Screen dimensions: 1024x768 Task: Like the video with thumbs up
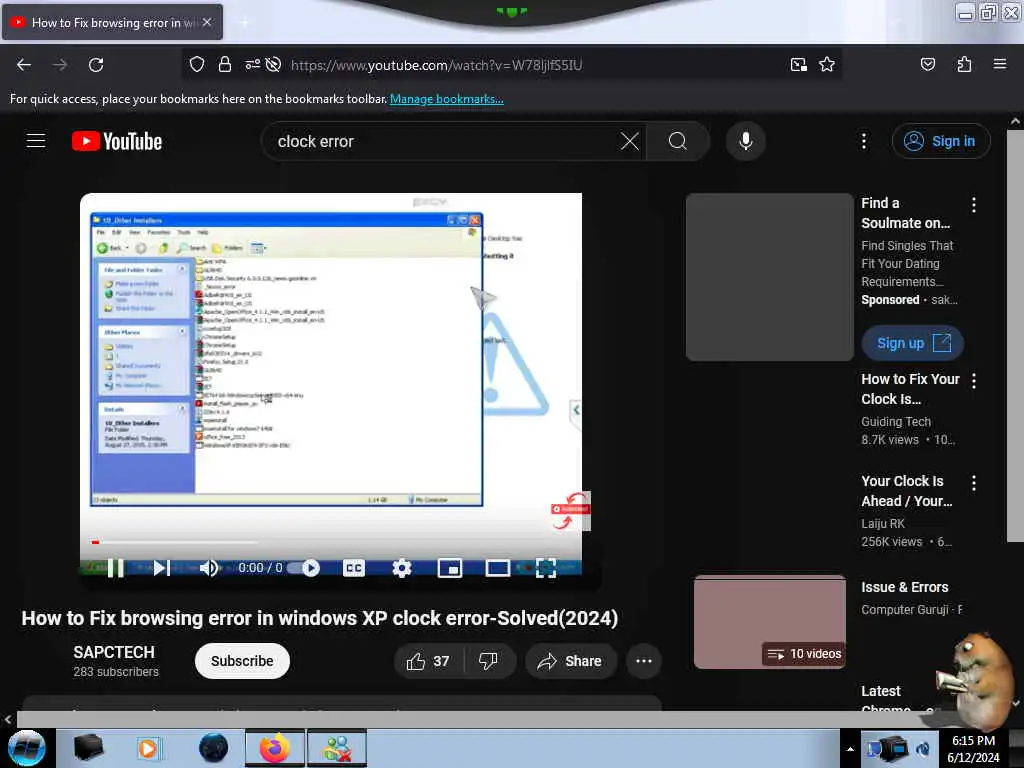pos(428,661)
